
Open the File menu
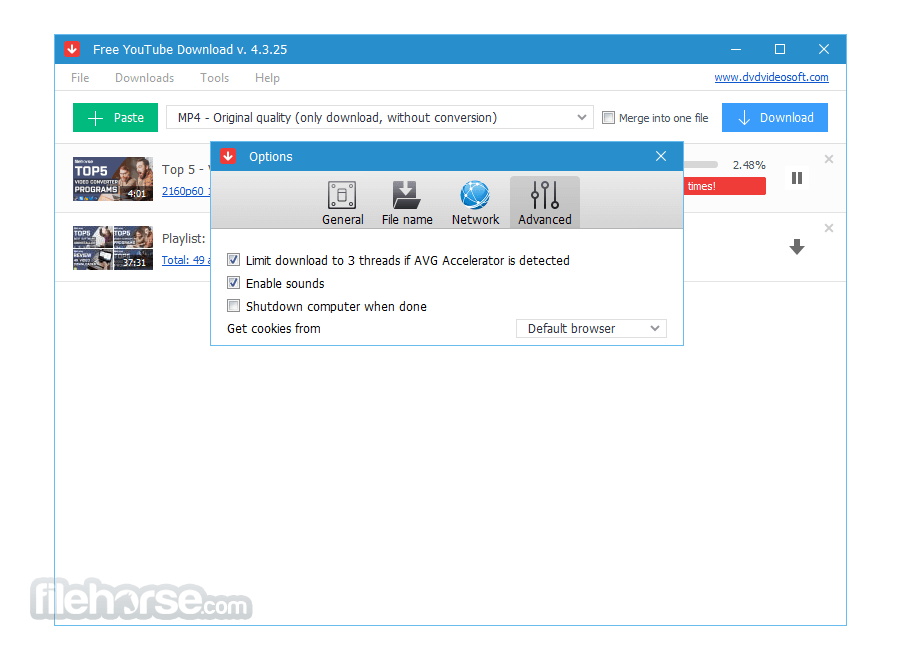click(x=80, y=78)
